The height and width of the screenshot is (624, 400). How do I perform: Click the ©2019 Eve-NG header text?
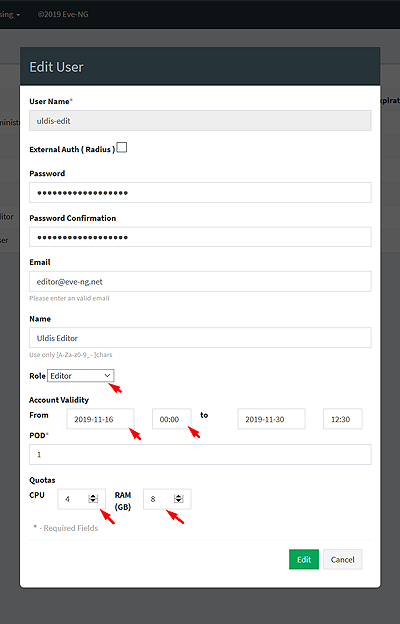63,14
